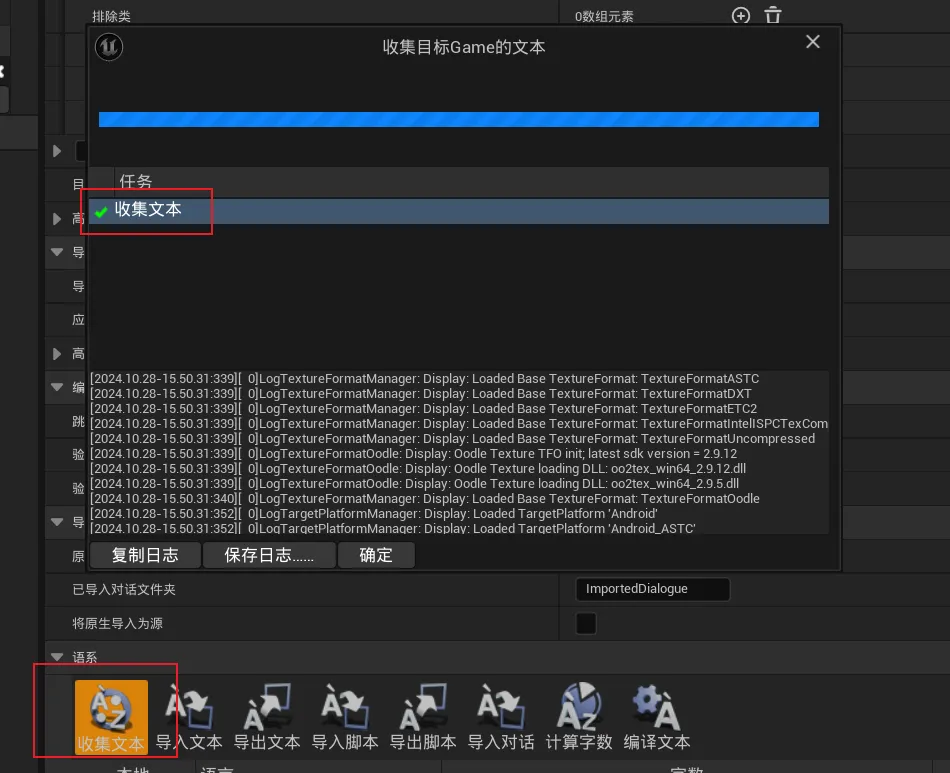This screenshot has width=950, height=773.
Task: Click the 导出脚本 export script icon
Action: [x=422, y=715]
